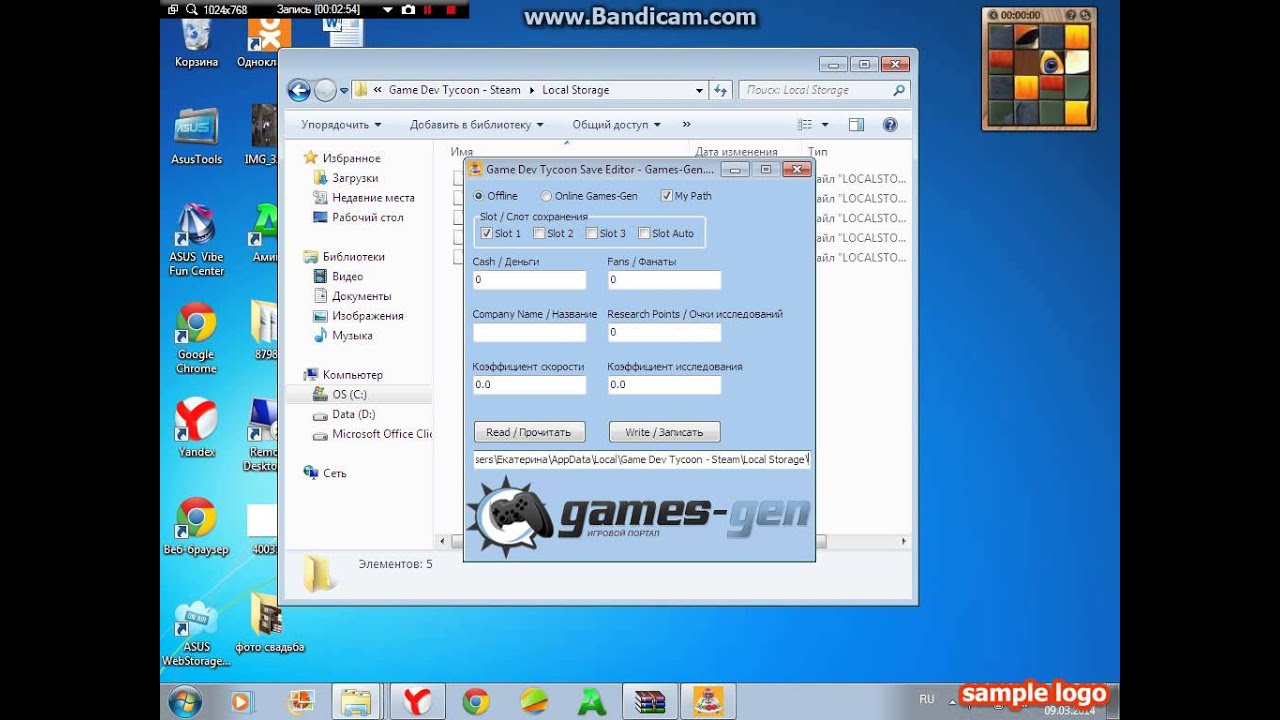Sort by Дата изменения column header
Viewport: 1280px width, 720px height.
(x=737, y=152)
